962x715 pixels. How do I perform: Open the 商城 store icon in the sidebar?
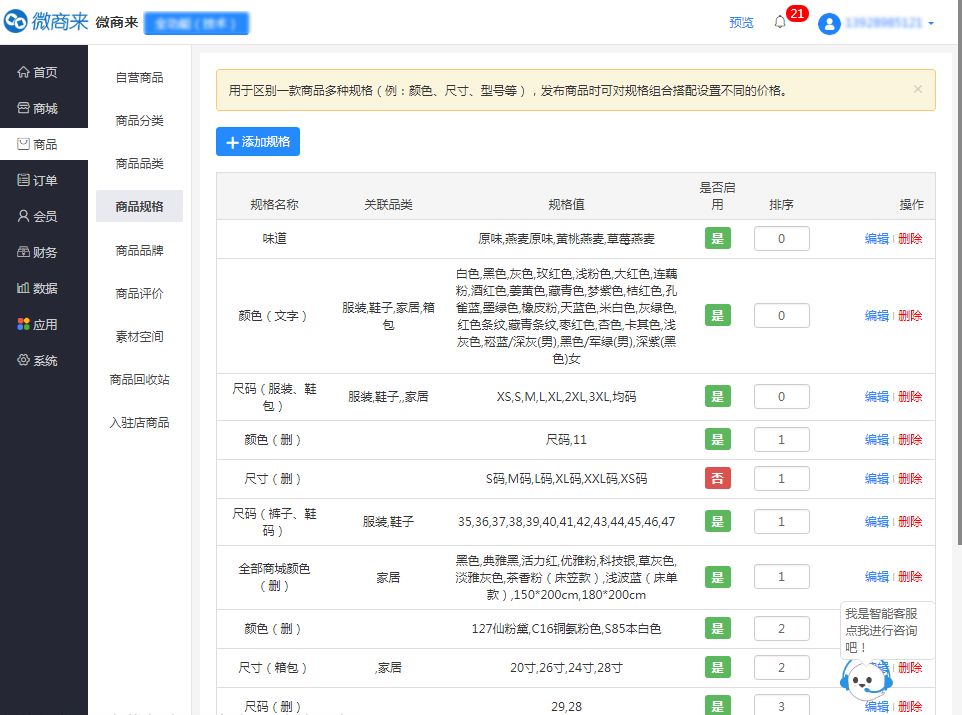(x=23, y=108)
